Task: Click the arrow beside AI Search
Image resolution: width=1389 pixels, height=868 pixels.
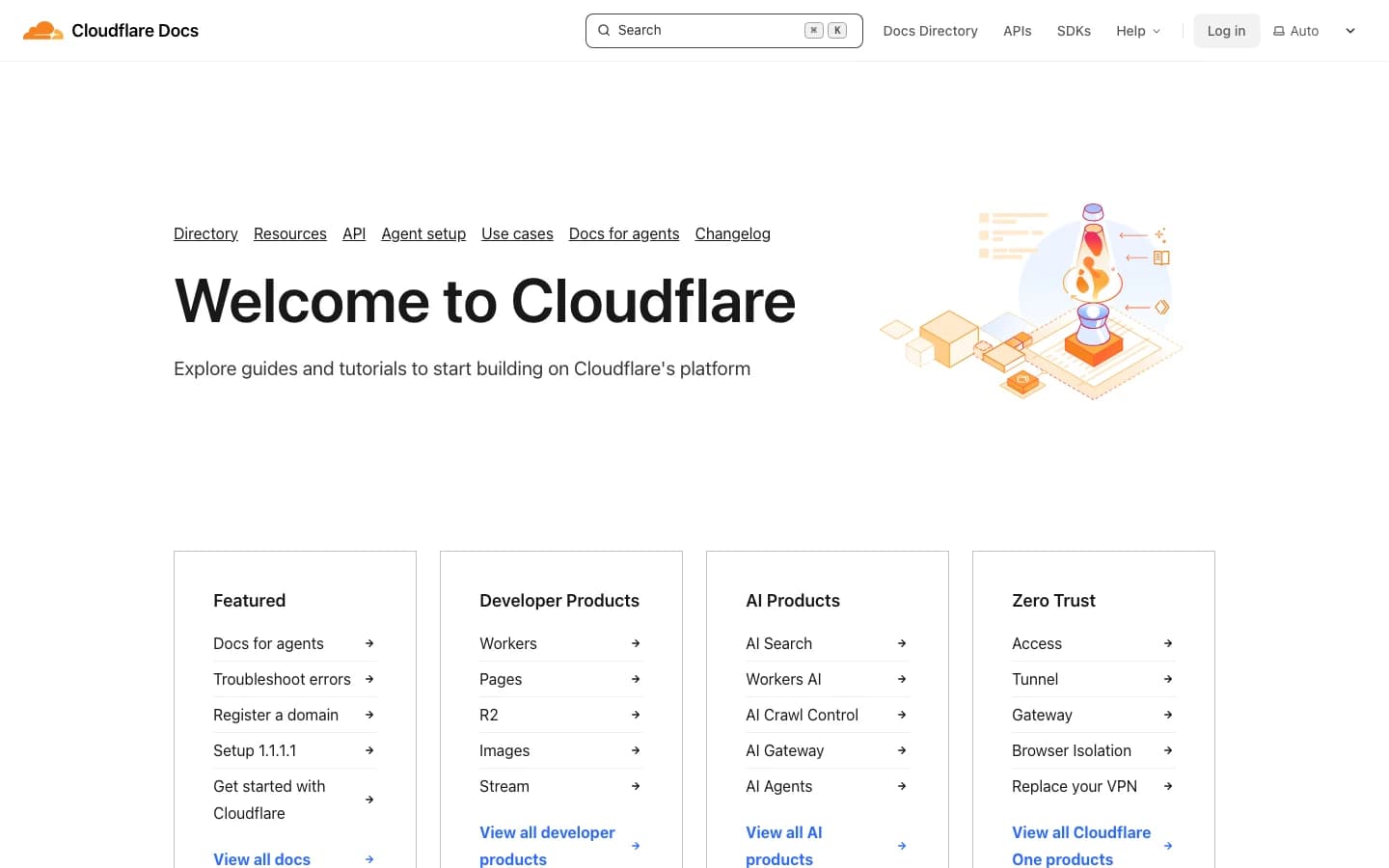Action: click(902, 643)
